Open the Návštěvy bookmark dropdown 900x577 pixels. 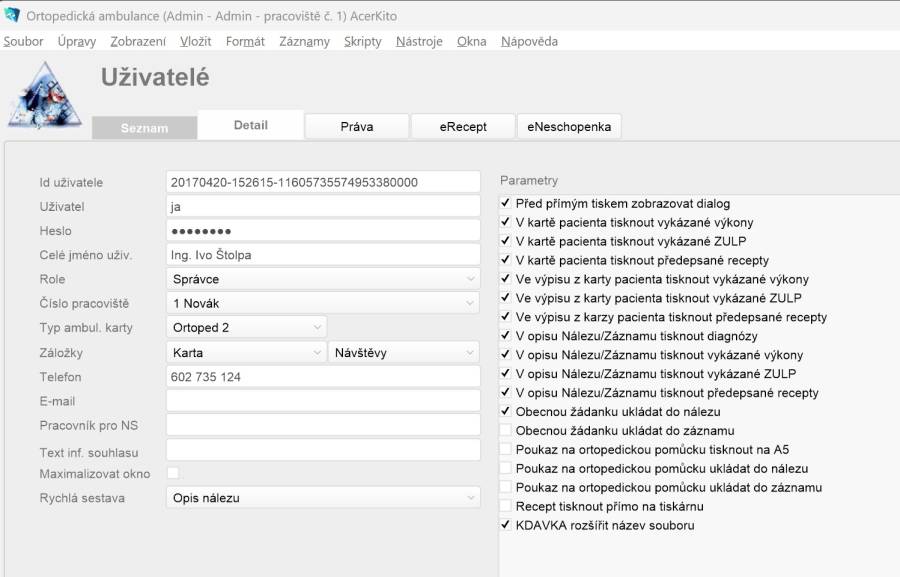[404, 352]
